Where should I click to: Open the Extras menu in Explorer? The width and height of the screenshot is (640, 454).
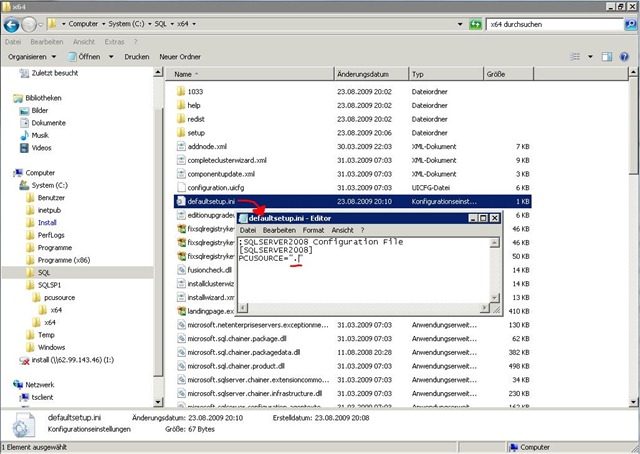click(116, 42)
